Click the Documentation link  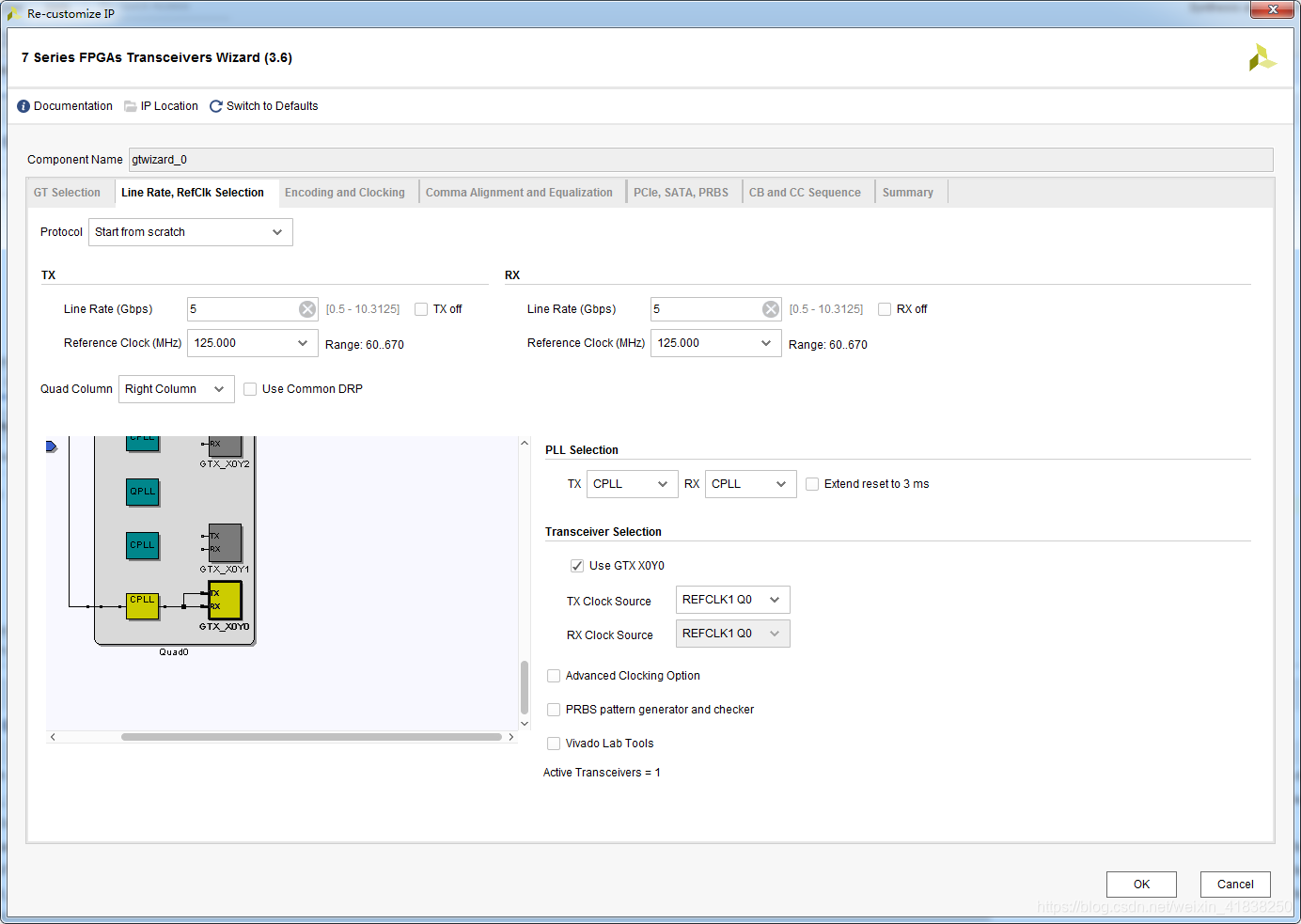[73, 106]
